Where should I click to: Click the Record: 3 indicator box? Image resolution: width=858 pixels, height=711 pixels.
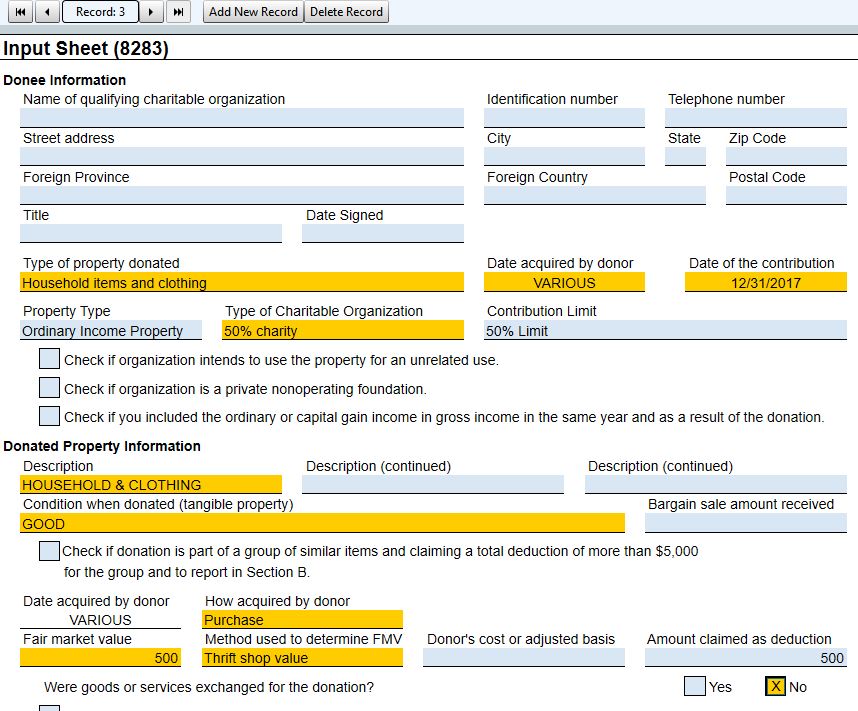100,11
